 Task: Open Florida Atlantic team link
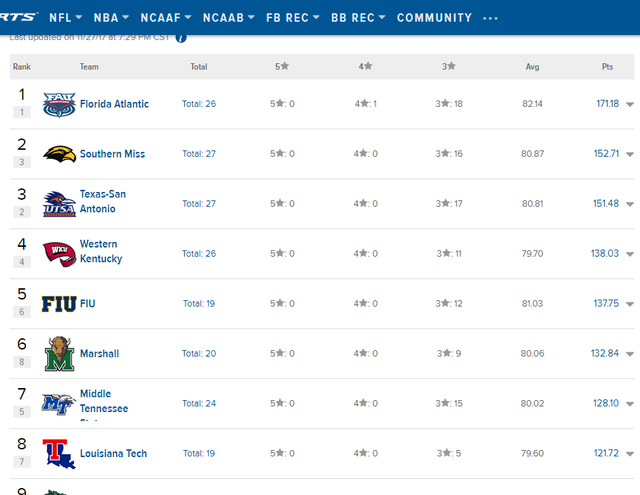tap(114, 104)
